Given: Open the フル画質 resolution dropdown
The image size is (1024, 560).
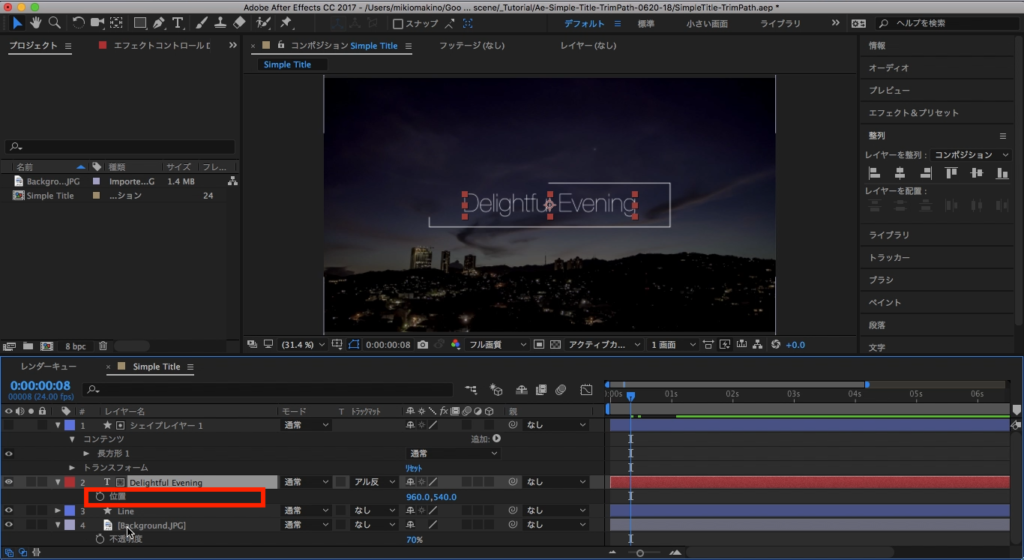Looking at the screenshot, I should [x=497, y=344].
